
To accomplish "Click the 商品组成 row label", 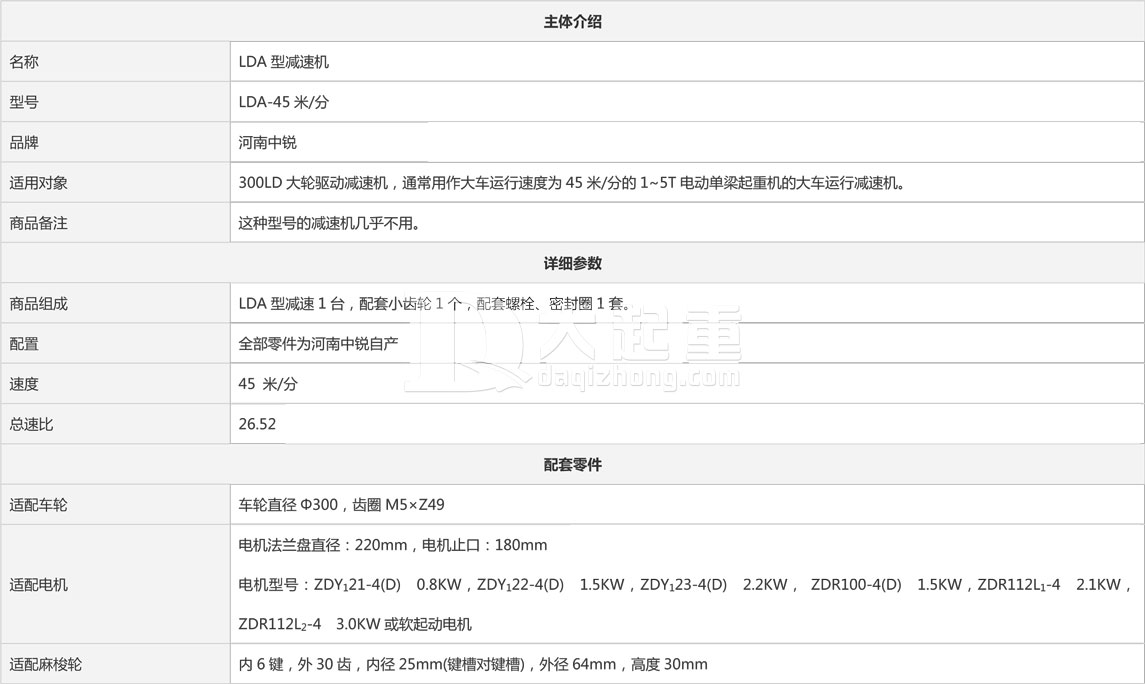I will (x=39, y=304).
